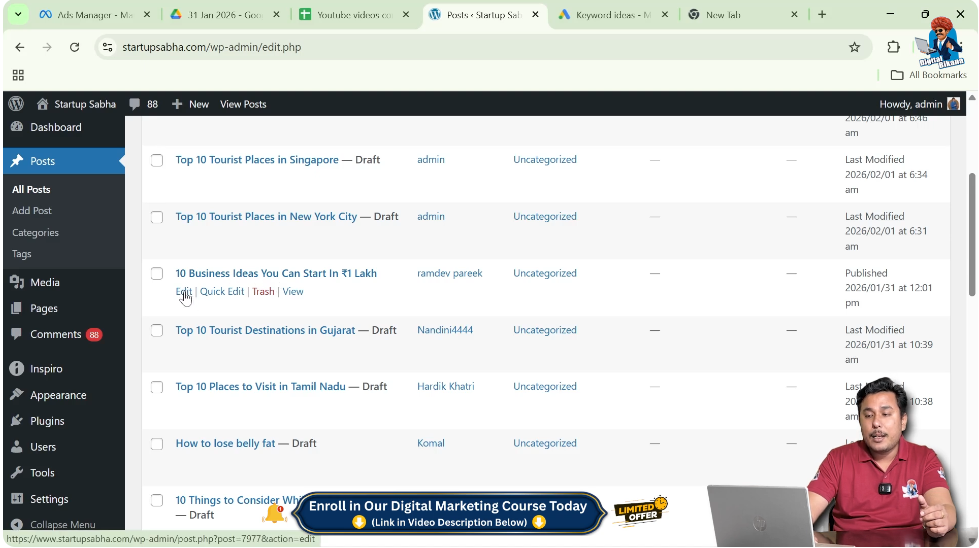Select How to lose belly fat checkbox

click(157, 444)
